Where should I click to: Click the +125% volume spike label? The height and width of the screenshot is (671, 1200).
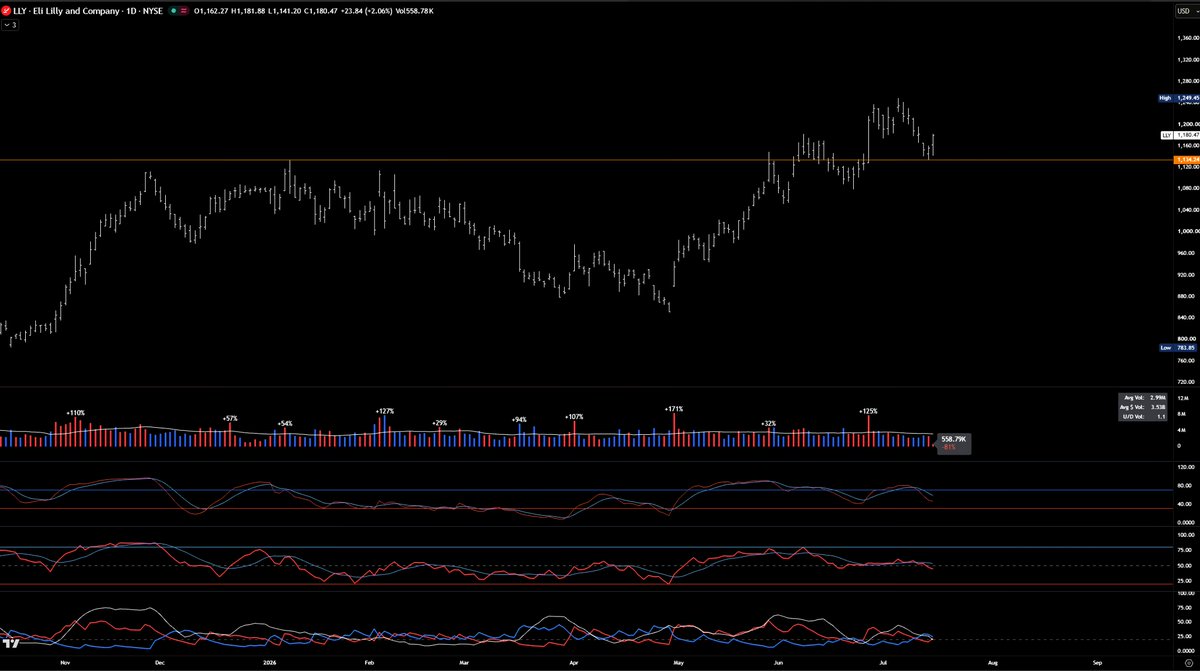(868, 411)
